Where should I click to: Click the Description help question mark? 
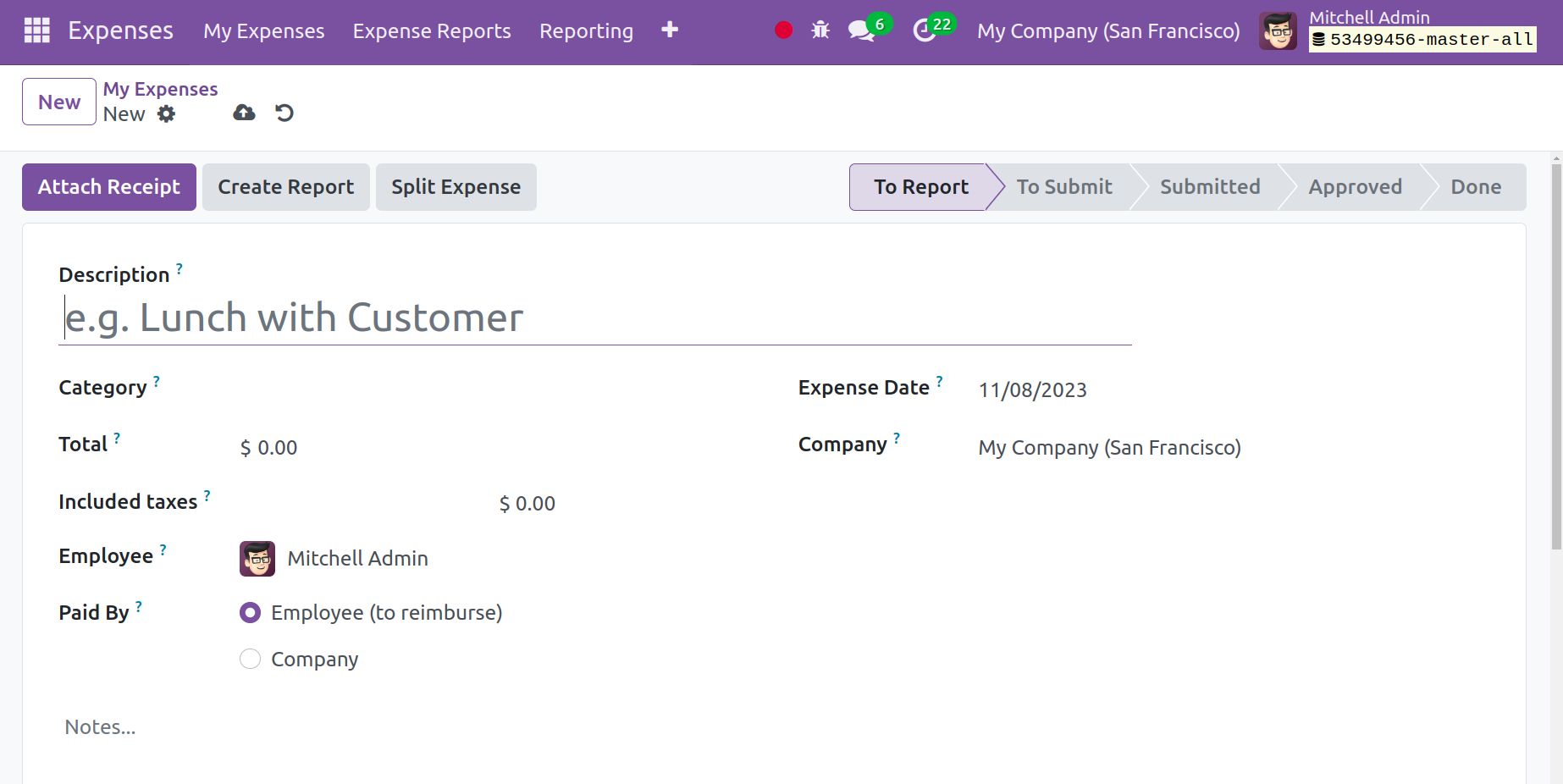click(179, 268)
